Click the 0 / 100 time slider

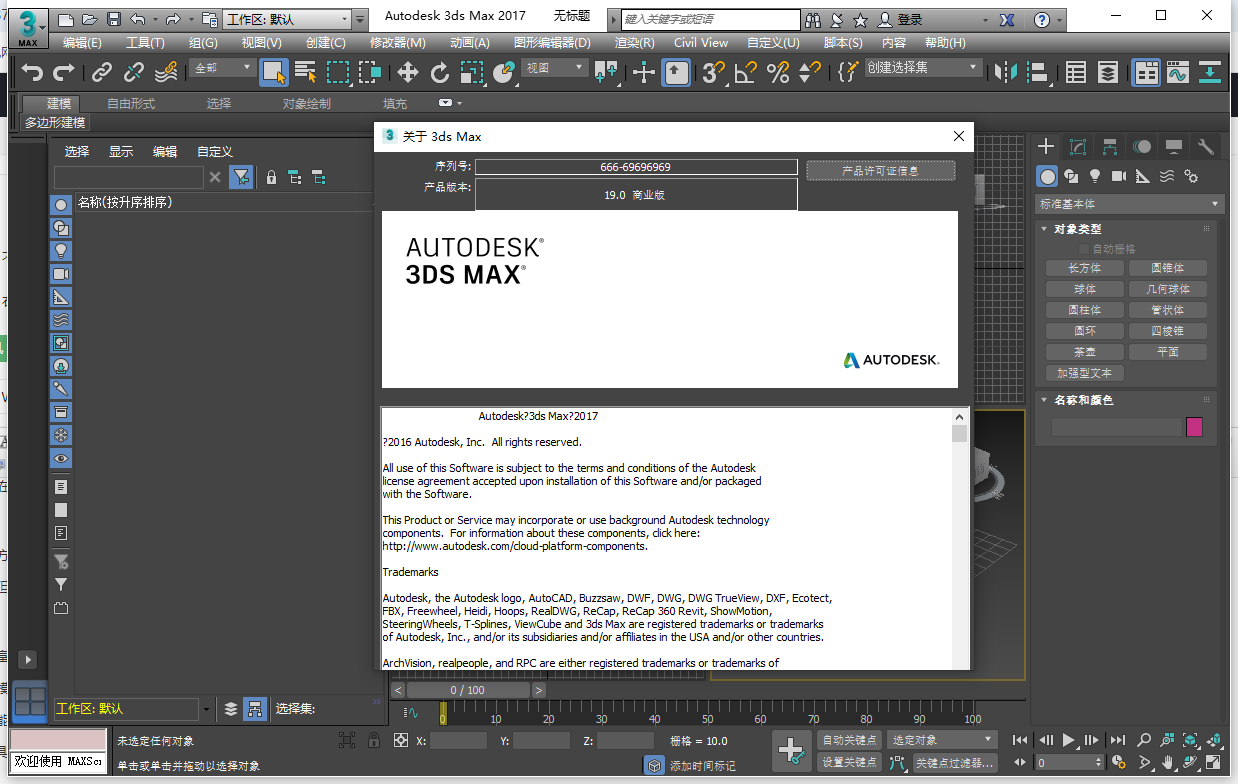pos(467,690)
